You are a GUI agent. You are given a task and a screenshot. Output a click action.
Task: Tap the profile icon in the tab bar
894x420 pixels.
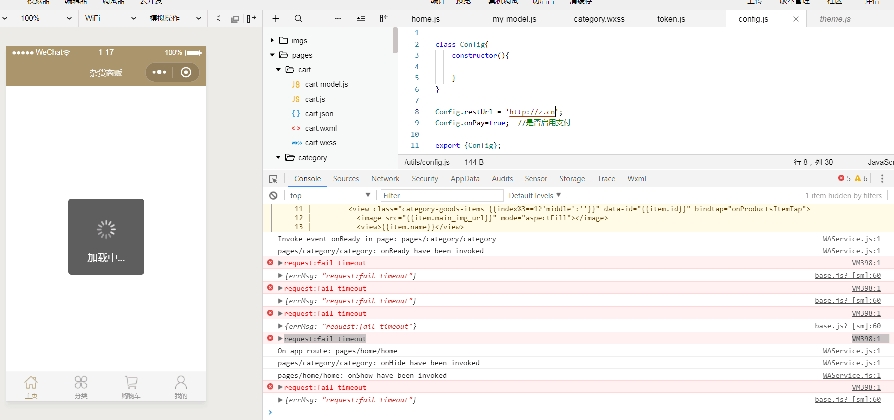[x=181, y=384]
